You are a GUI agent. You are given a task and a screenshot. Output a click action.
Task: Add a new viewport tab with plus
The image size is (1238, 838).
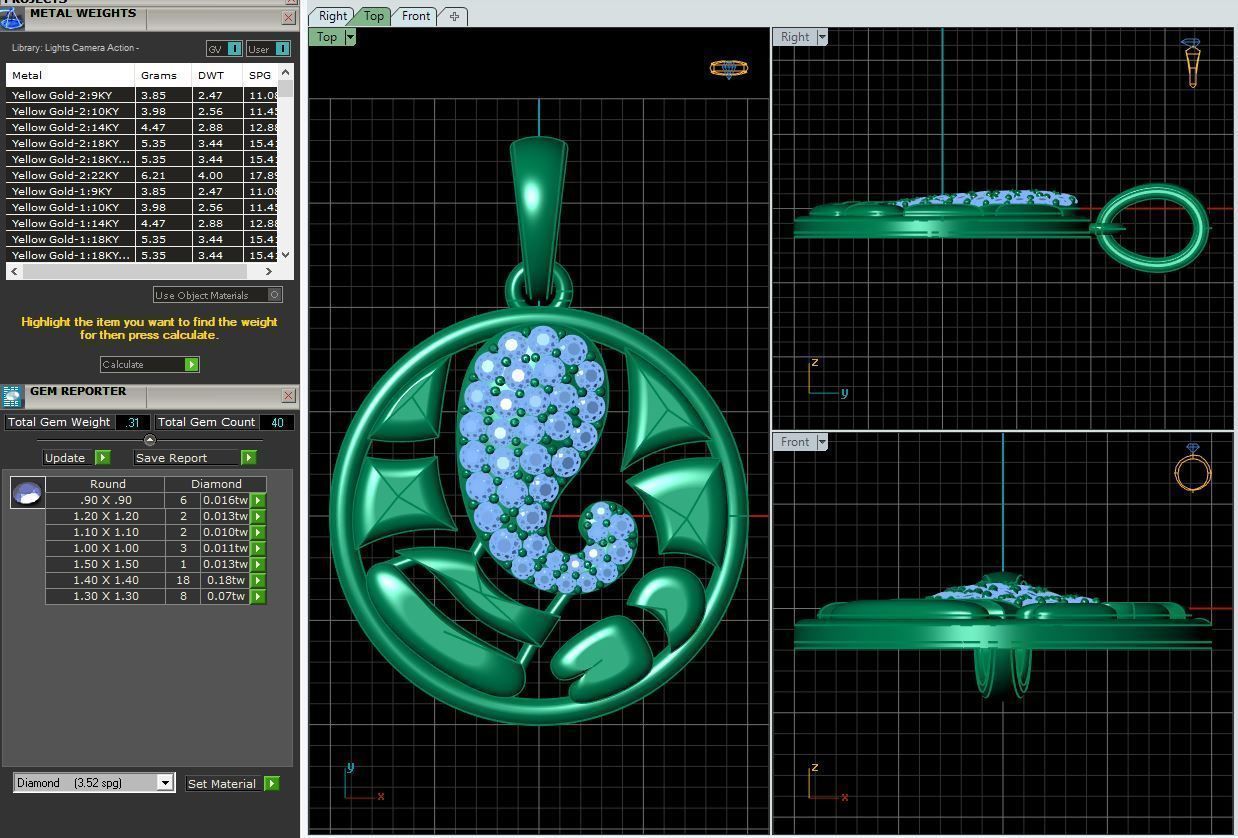click(x=454, y=16)
